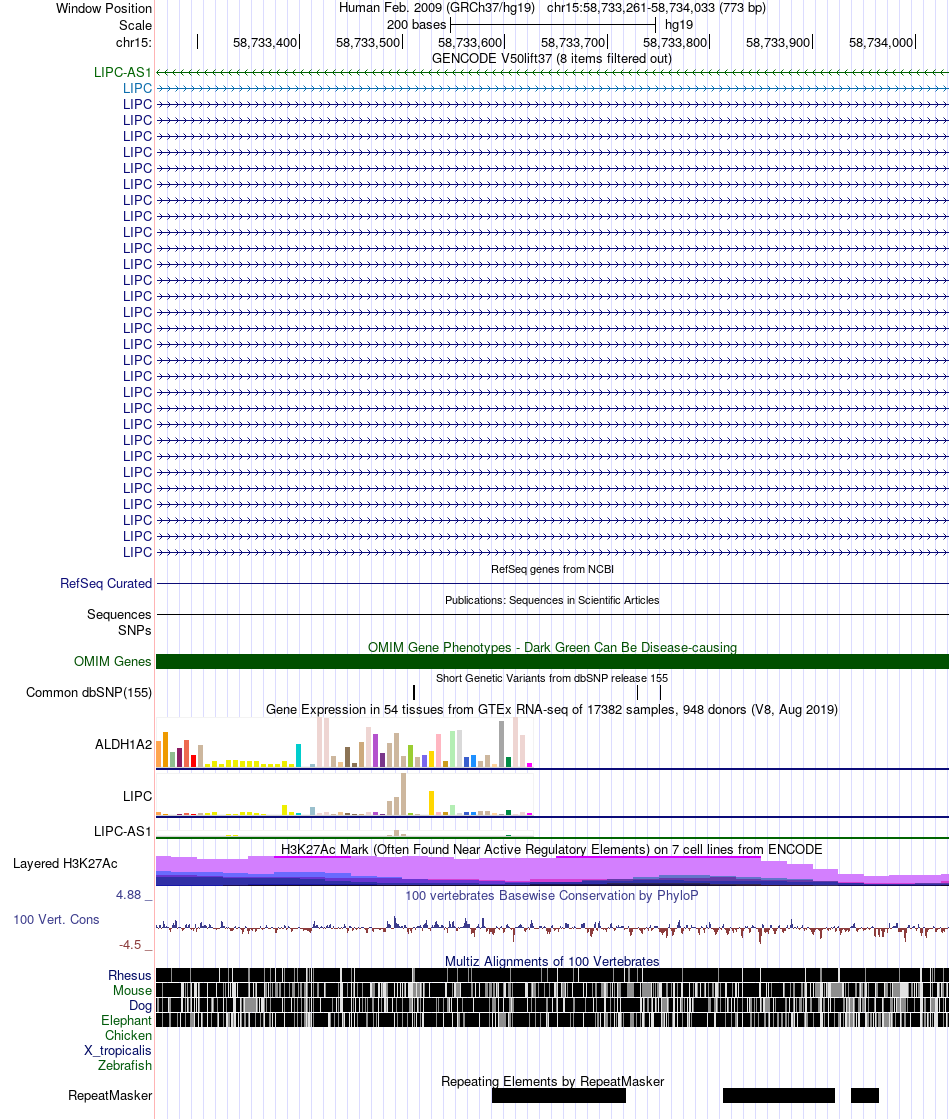950x1119 pixels.
Task: Click the LIPC GTEx expression bar chart
Action: click(345, 794)
